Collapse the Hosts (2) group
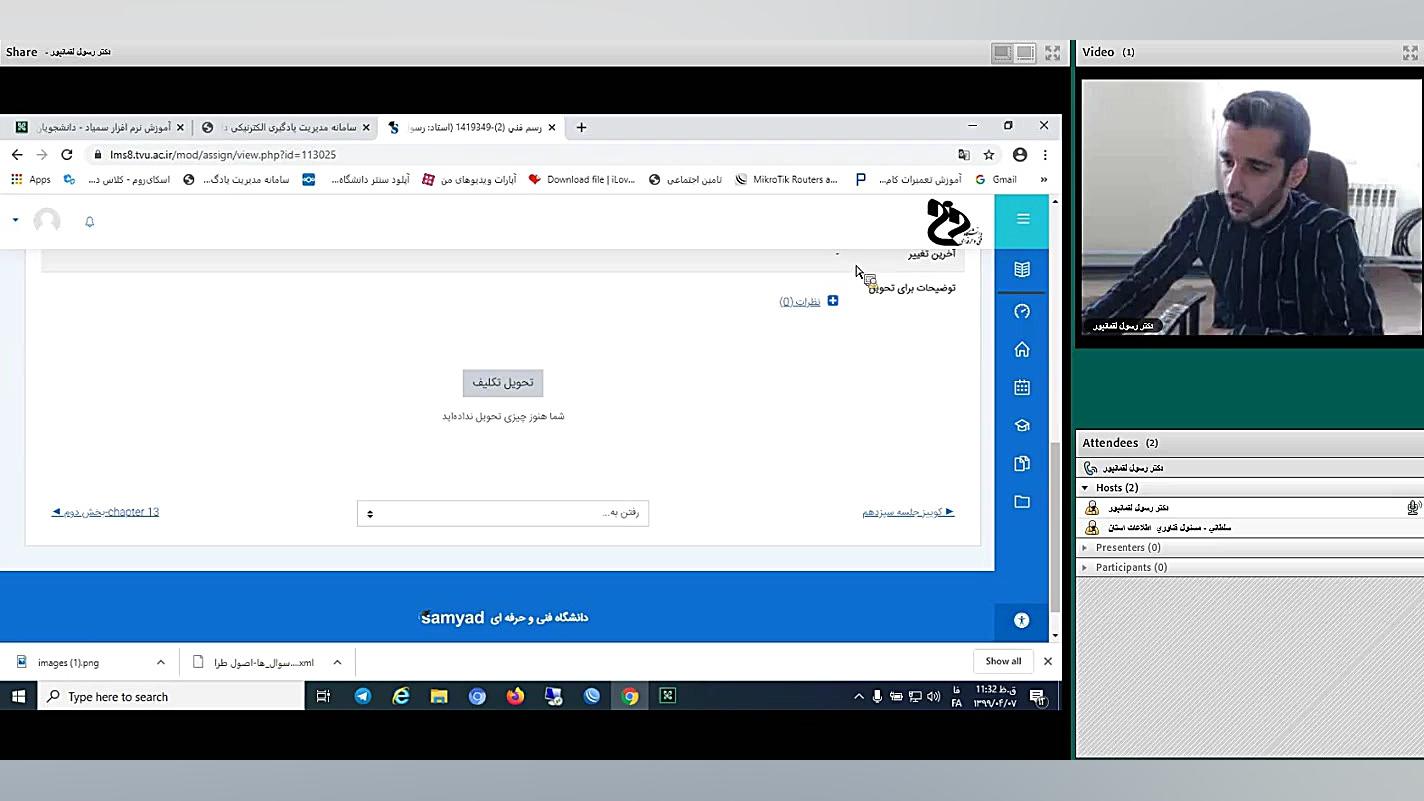This screenshot has height=801, width=1424. [1085, 488]
